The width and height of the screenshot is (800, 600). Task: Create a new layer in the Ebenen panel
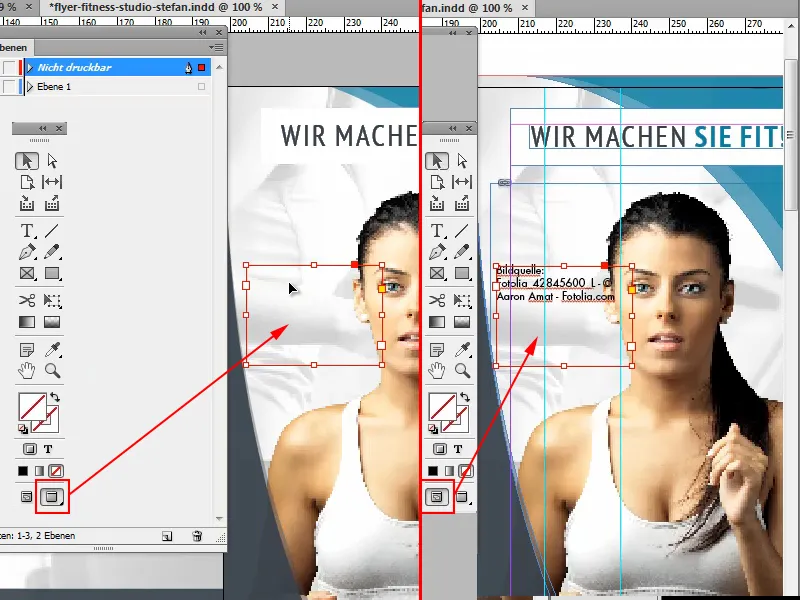tap(167, 536)
